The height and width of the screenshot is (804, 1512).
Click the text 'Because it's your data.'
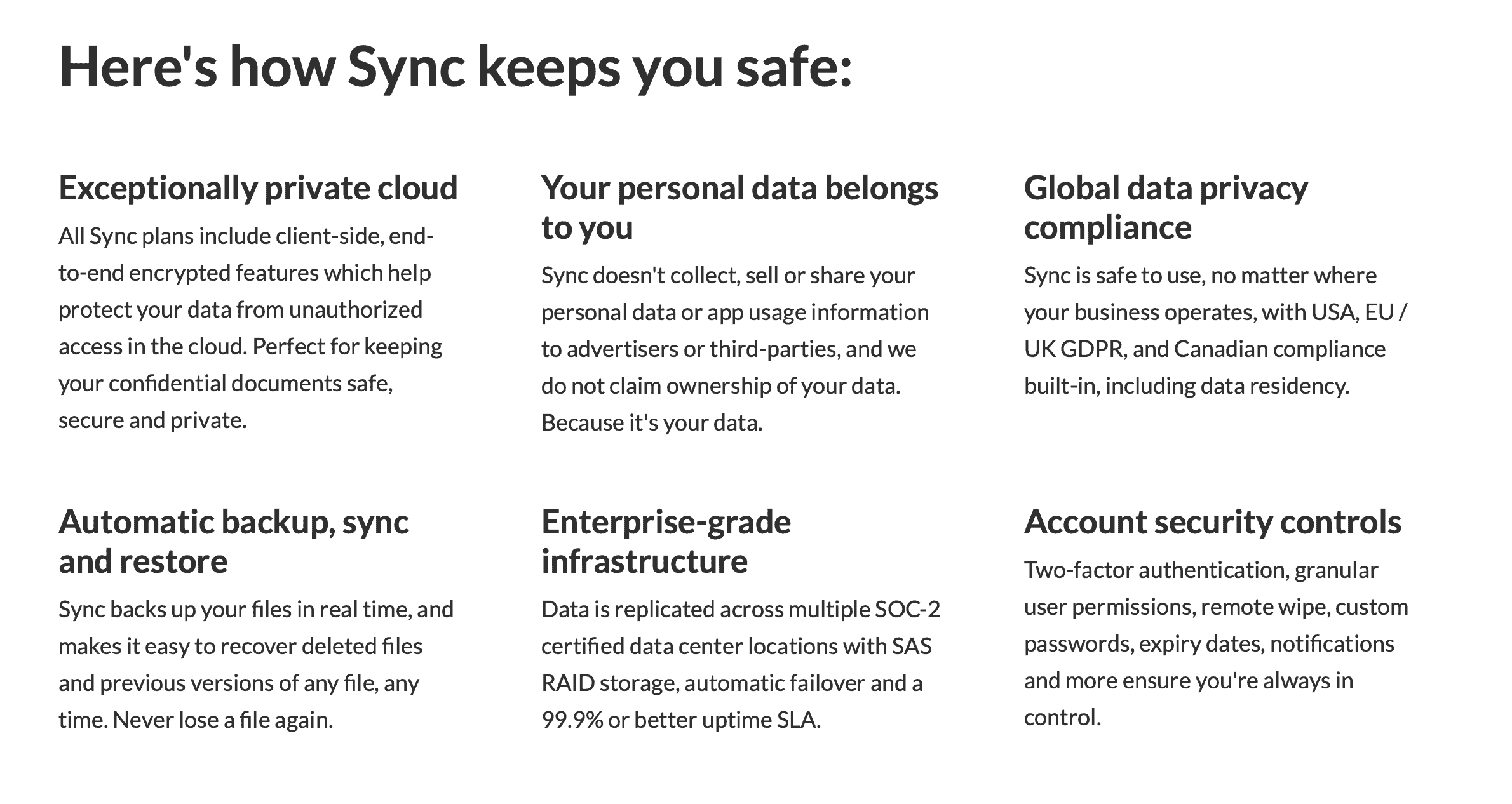[652, 423]
